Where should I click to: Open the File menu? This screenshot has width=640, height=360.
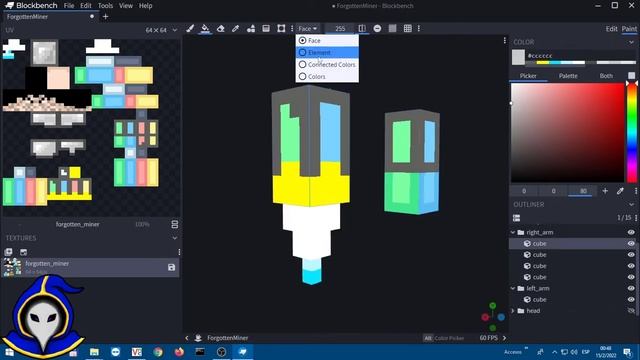[69, 6]
